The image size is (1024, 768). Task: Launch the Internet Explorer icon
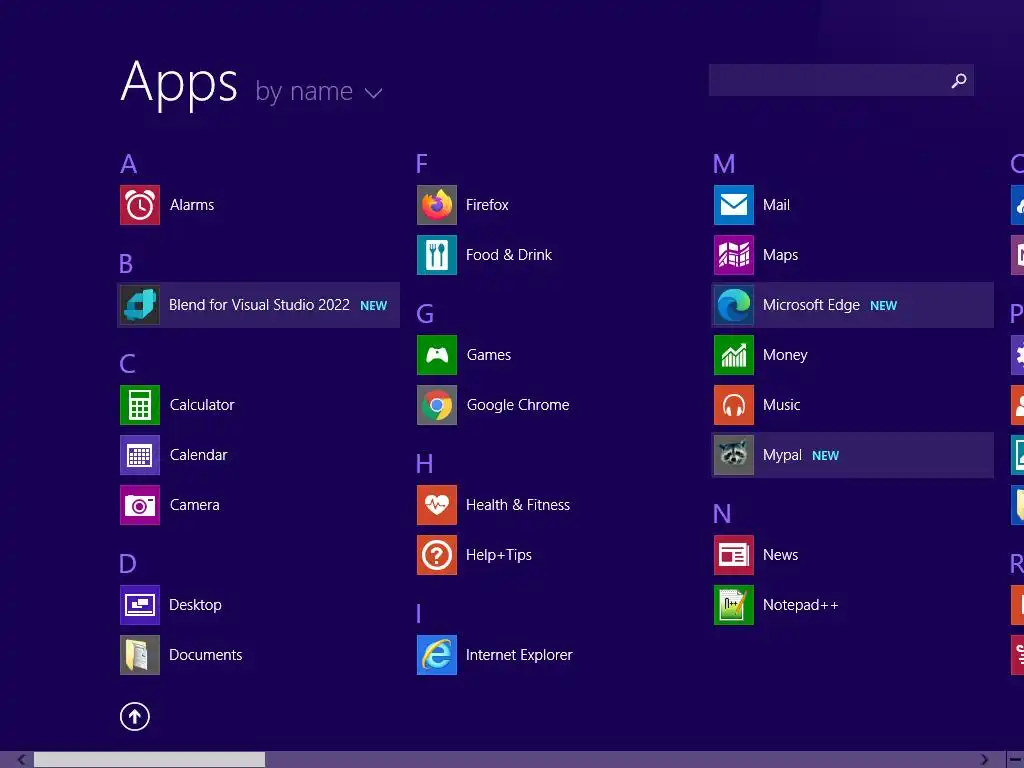point(437,655)
